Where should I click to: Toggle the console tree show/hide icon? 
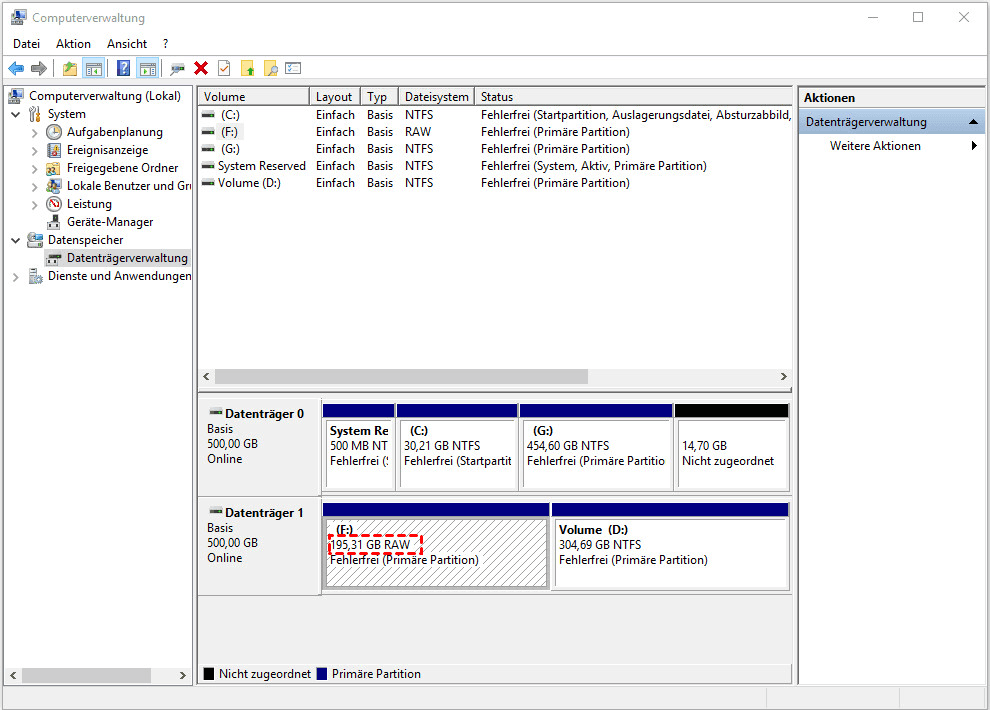(x=93, y=68)
